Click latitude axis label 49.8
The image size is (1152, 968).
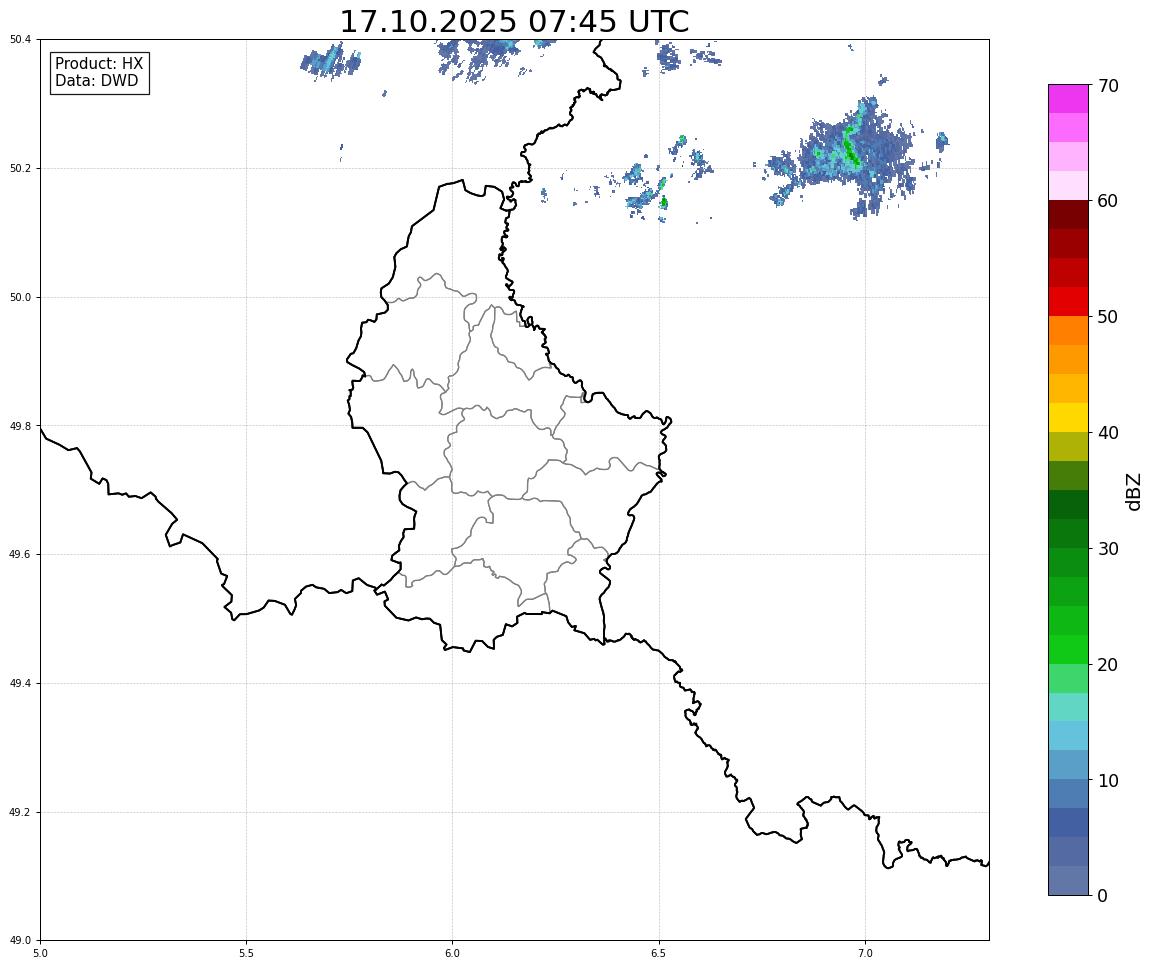click(20, 426)
